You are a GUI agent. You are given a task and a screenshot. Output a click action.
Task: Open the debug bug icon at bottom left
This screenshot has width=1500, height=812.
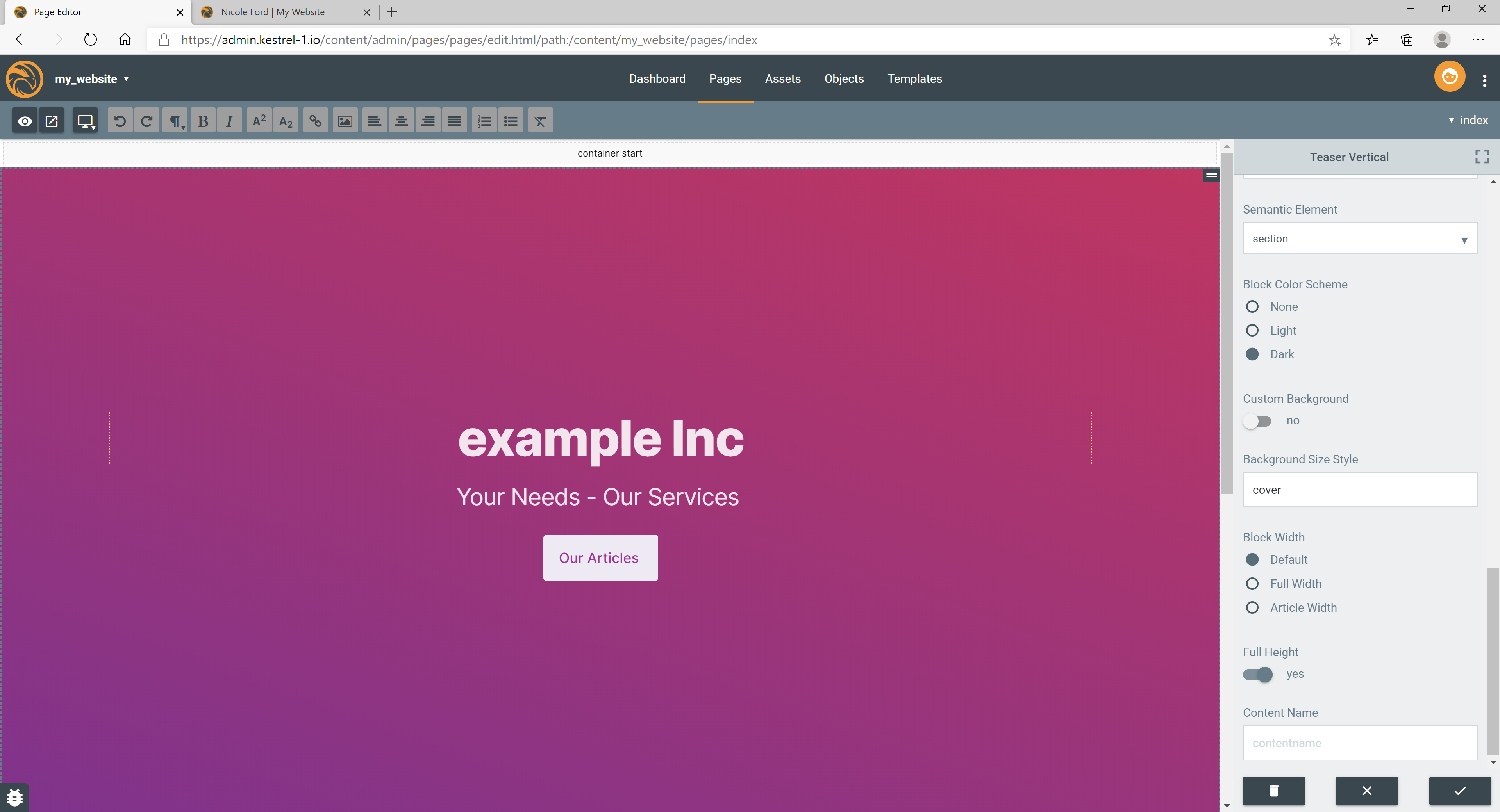point(14,797)
